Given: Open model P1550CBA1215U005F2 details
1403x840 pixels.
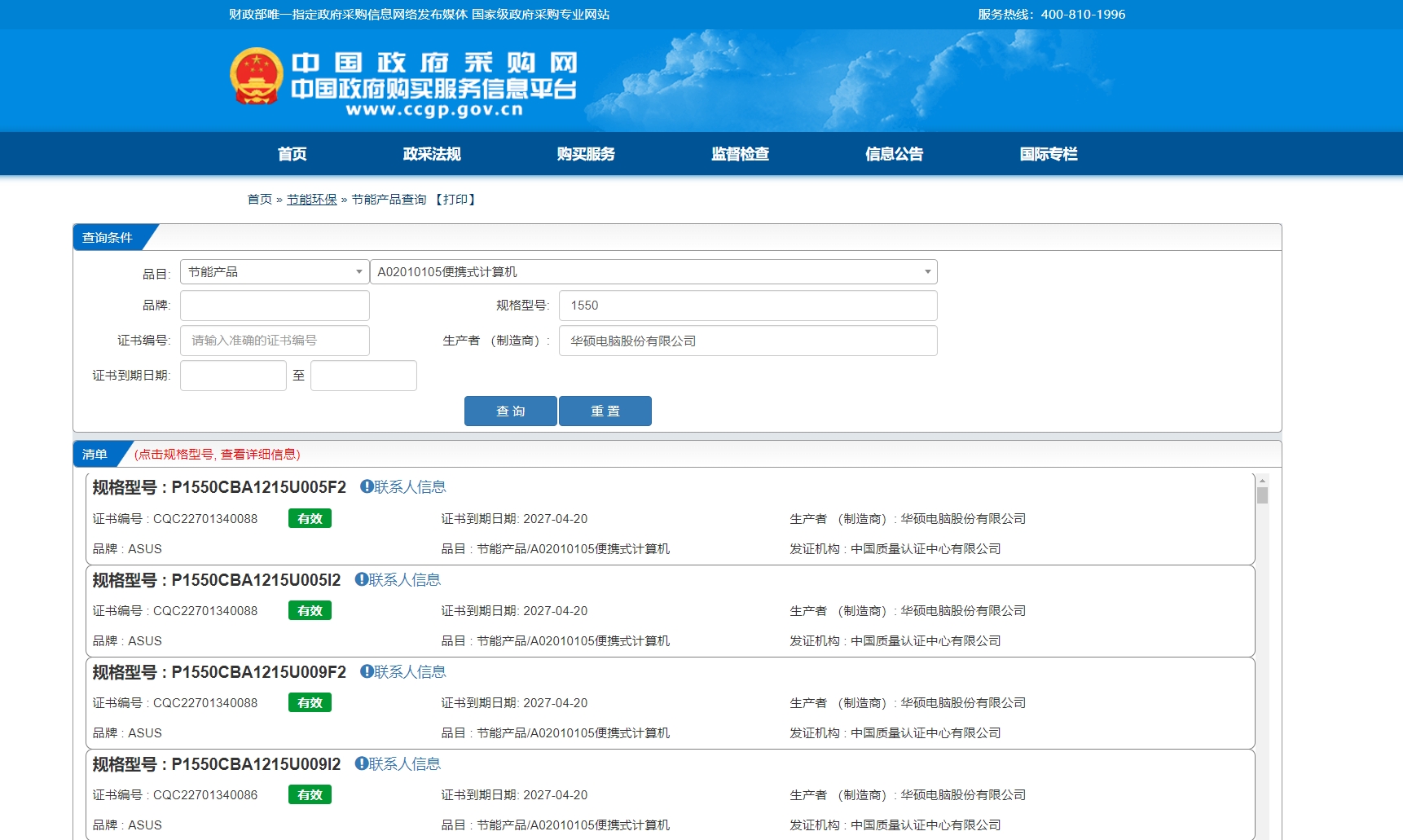Looking at the screenshot, I should (258, 487).
